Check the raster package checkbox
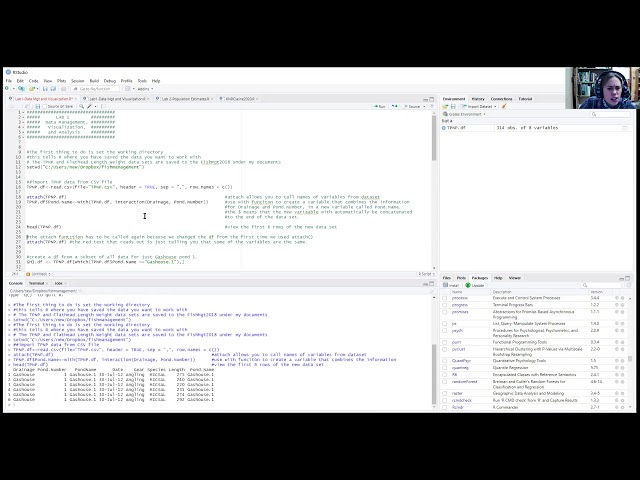640x480 pixels. pos(445,394)
